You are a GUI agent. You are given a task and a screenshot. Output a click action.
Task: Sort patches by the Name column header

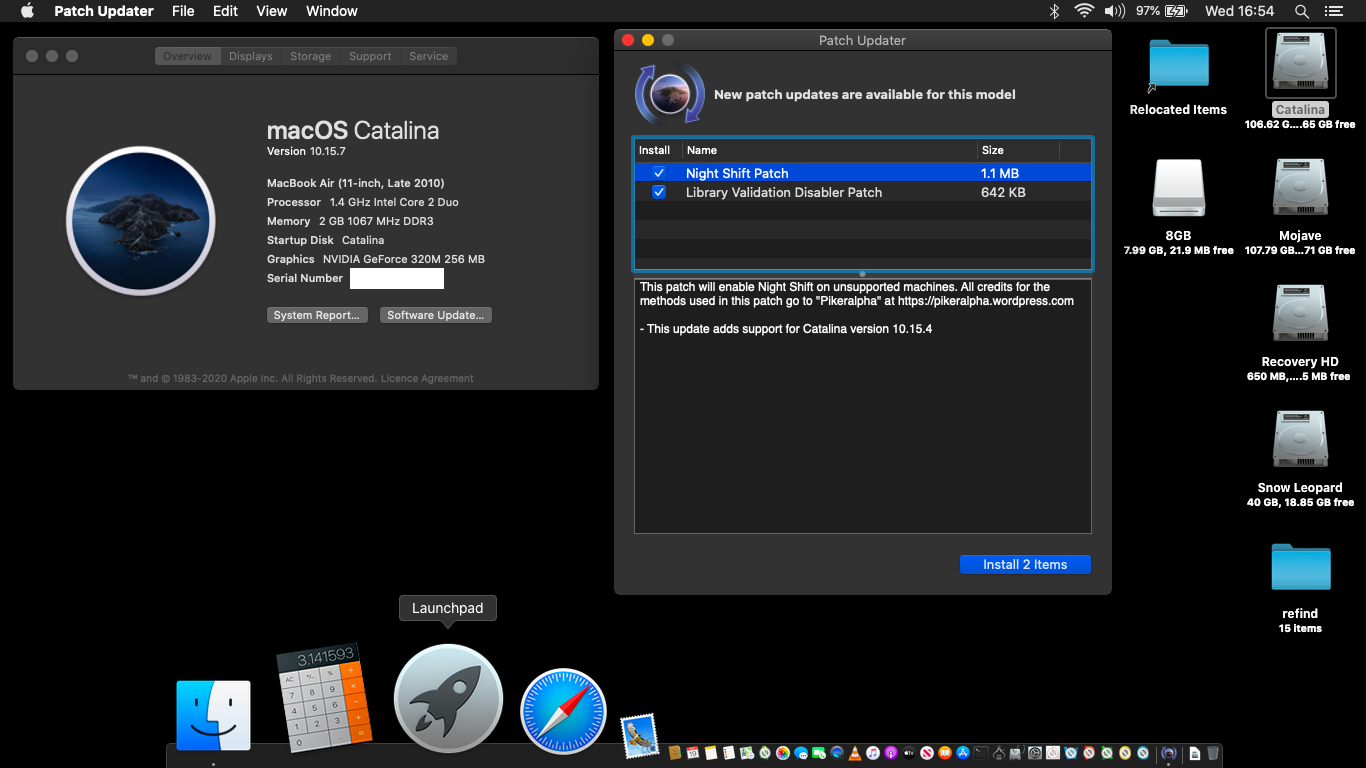[x=830, y=150]
